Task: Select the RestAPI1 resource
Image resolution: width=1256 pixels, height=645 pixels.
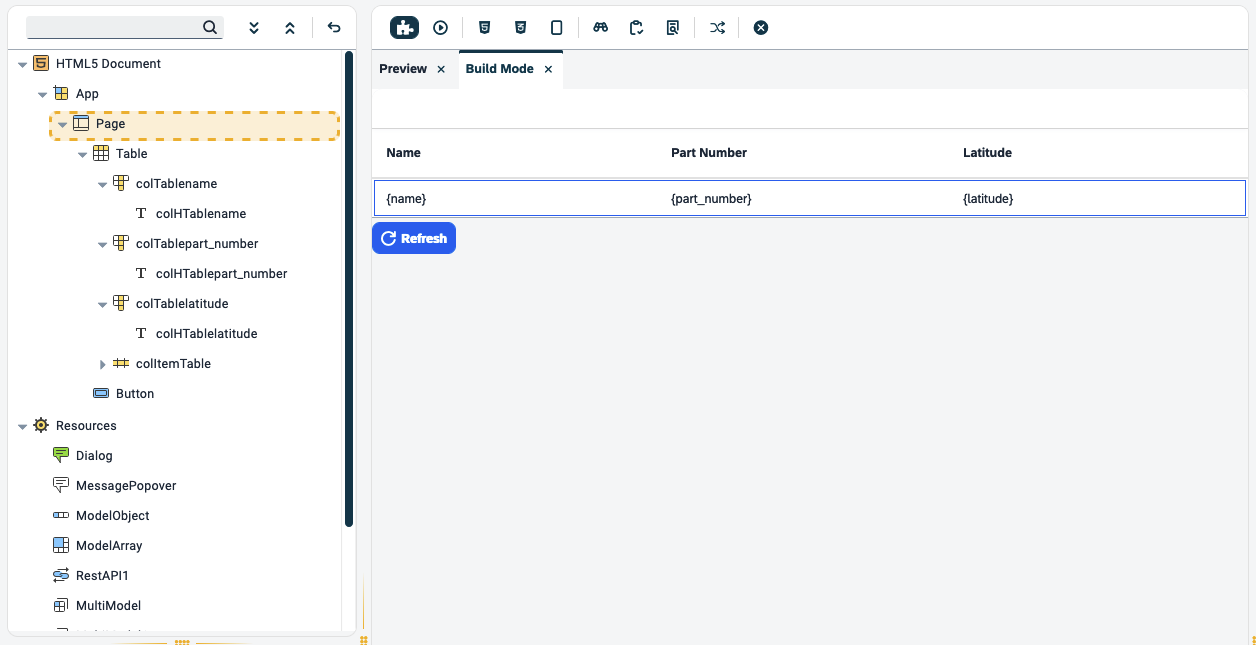Action: coord(104,575)
